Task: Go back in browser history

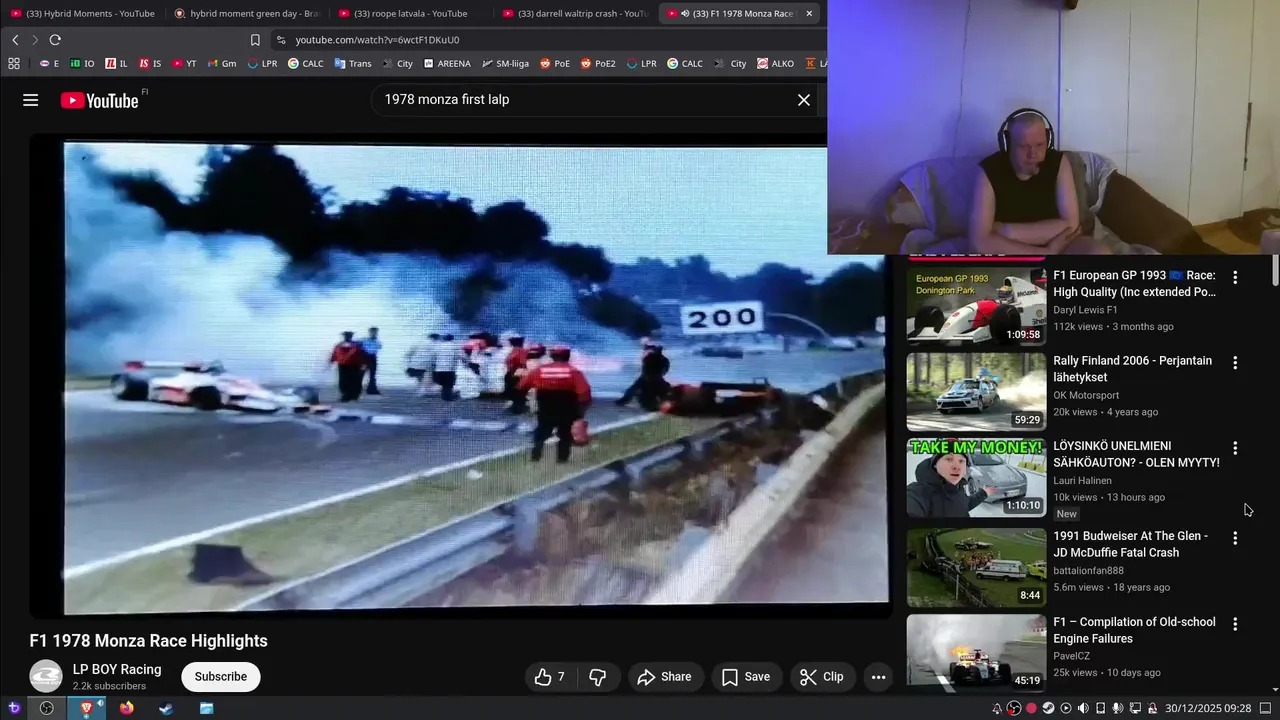Action: click(15, 40)
